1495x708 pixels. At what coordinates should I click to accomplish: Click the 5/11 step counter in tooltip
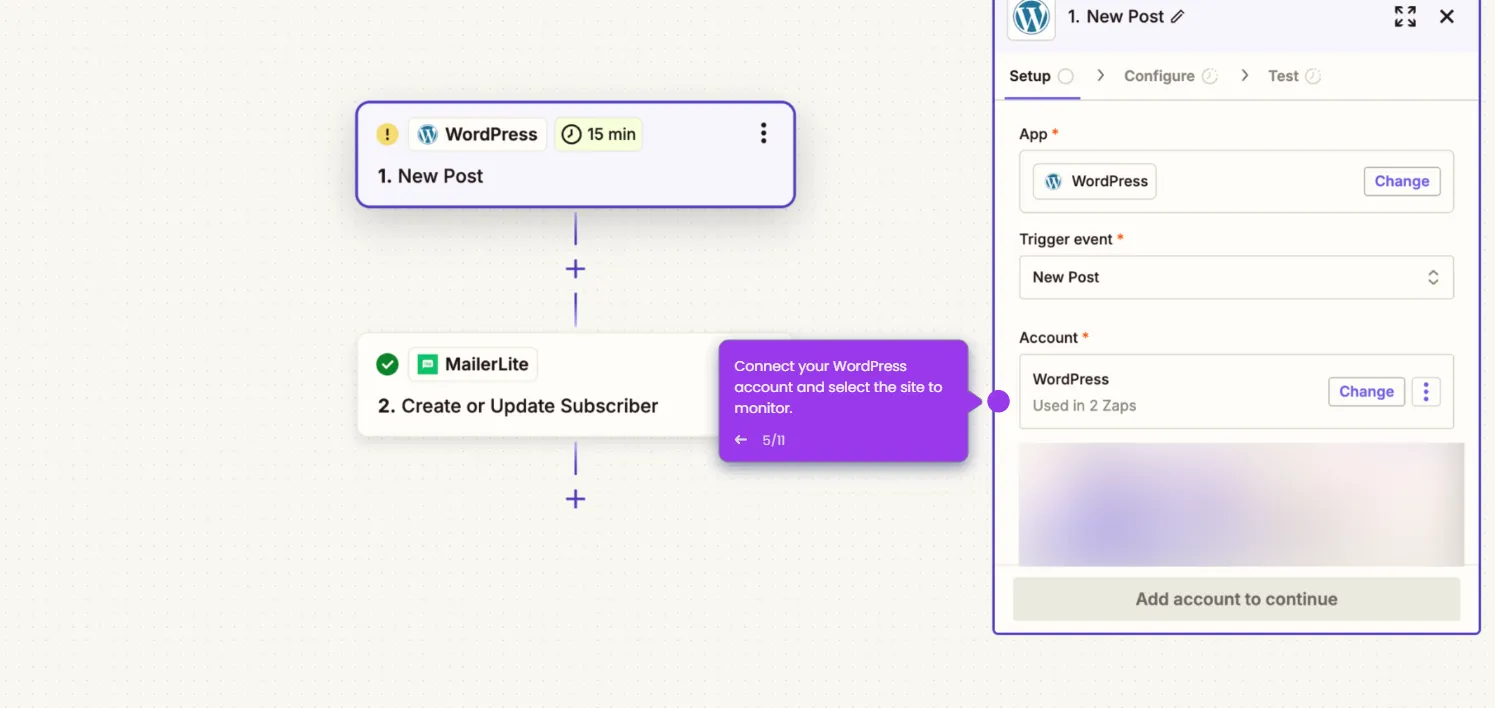point(774,440)
